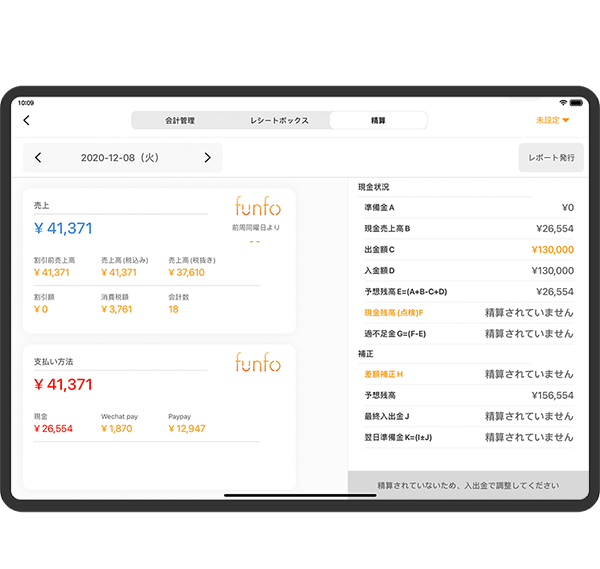Click the 10:09 clock in status bar
Viewport: 600px width, 569px height.
pos(26,103)
